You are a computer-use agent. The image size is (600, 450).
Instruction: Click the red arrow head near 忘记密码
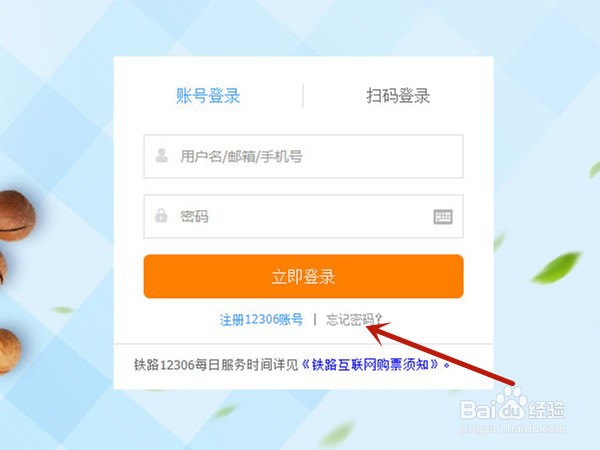coord(377,331)
